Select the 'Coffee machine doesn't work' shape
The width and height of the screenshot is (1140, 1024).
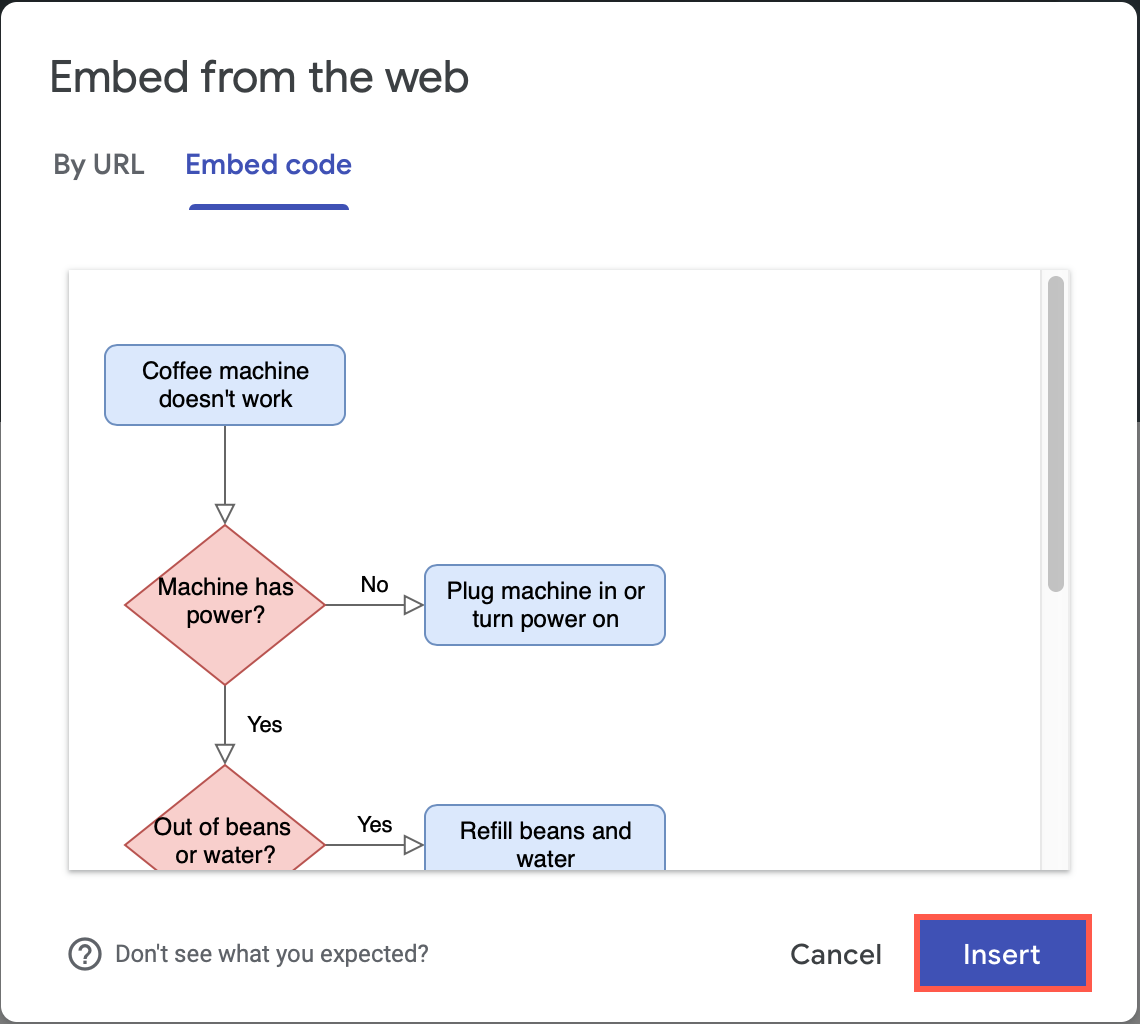click(224, 385)
